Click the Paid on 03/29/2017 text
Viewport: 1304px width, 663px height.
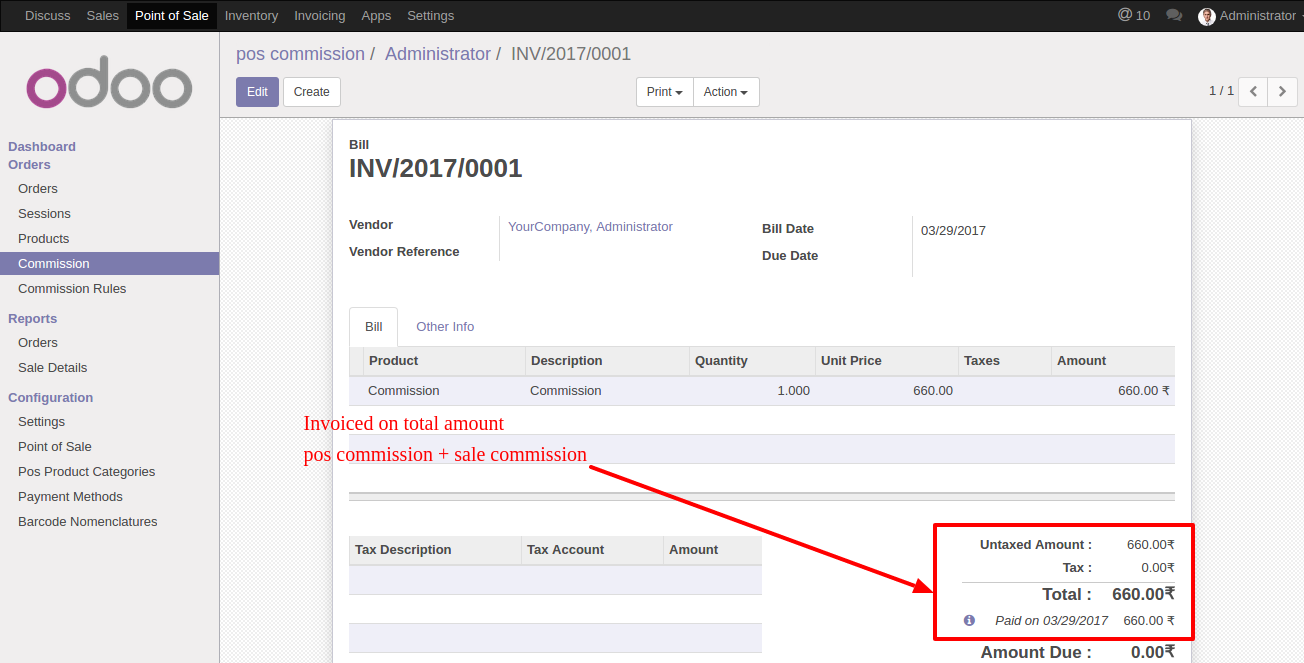click(1051, 621)
